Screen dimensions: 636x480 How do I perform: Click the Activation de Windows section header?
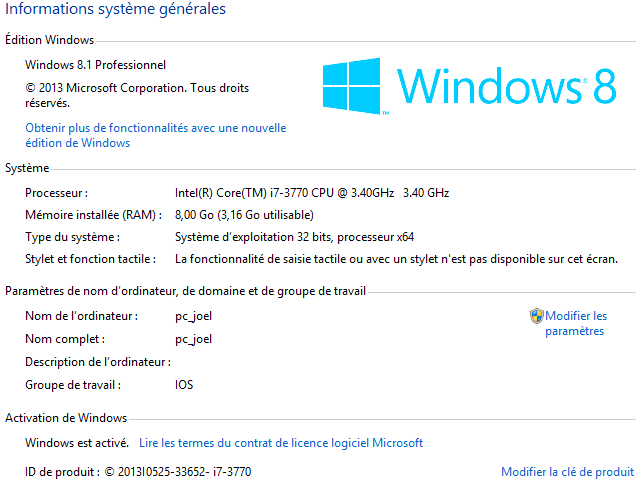click(x=66, y=418)
